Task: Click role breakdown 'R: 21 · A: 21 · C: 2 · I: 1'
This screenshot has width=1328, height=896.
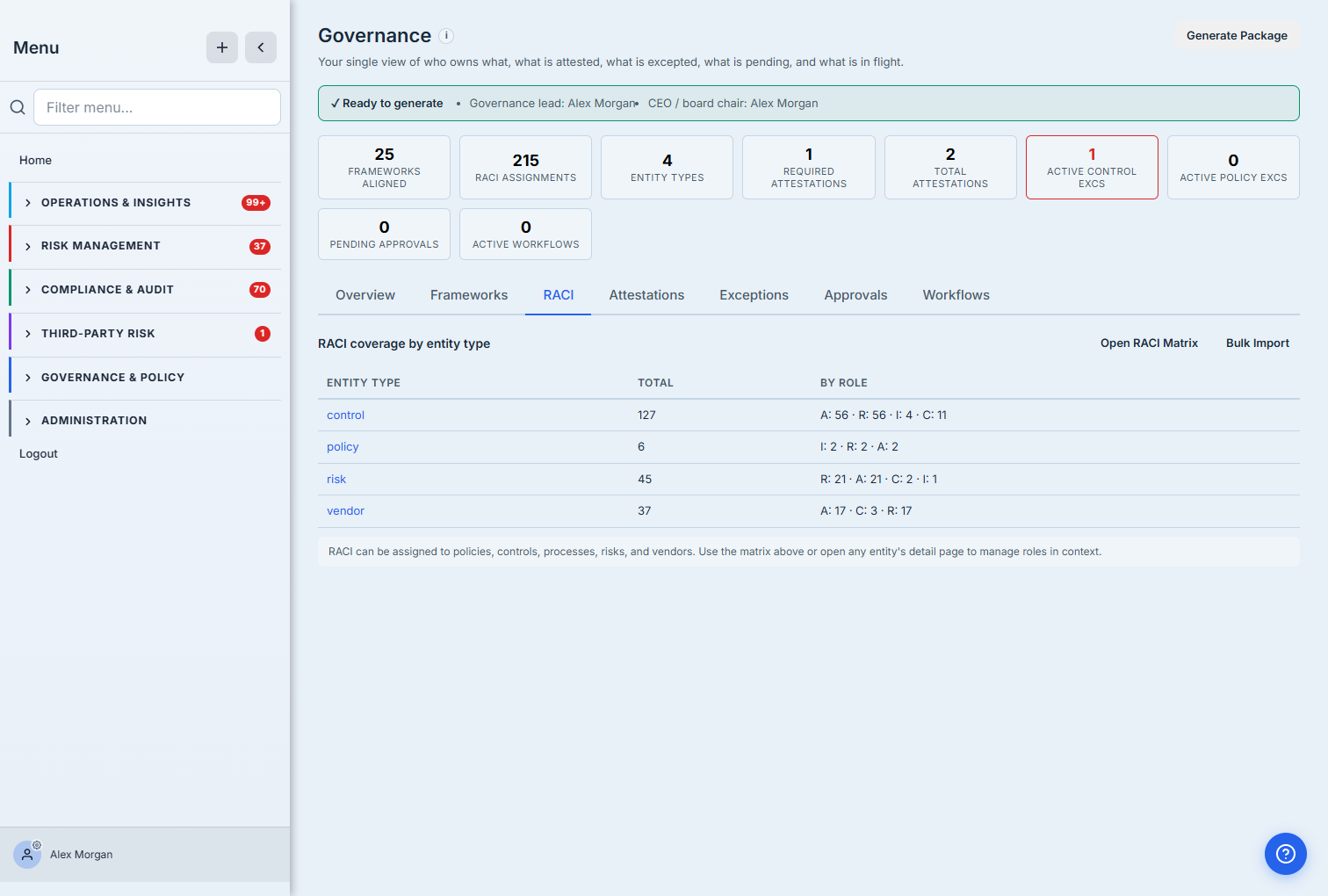Action: click(878, 480)
